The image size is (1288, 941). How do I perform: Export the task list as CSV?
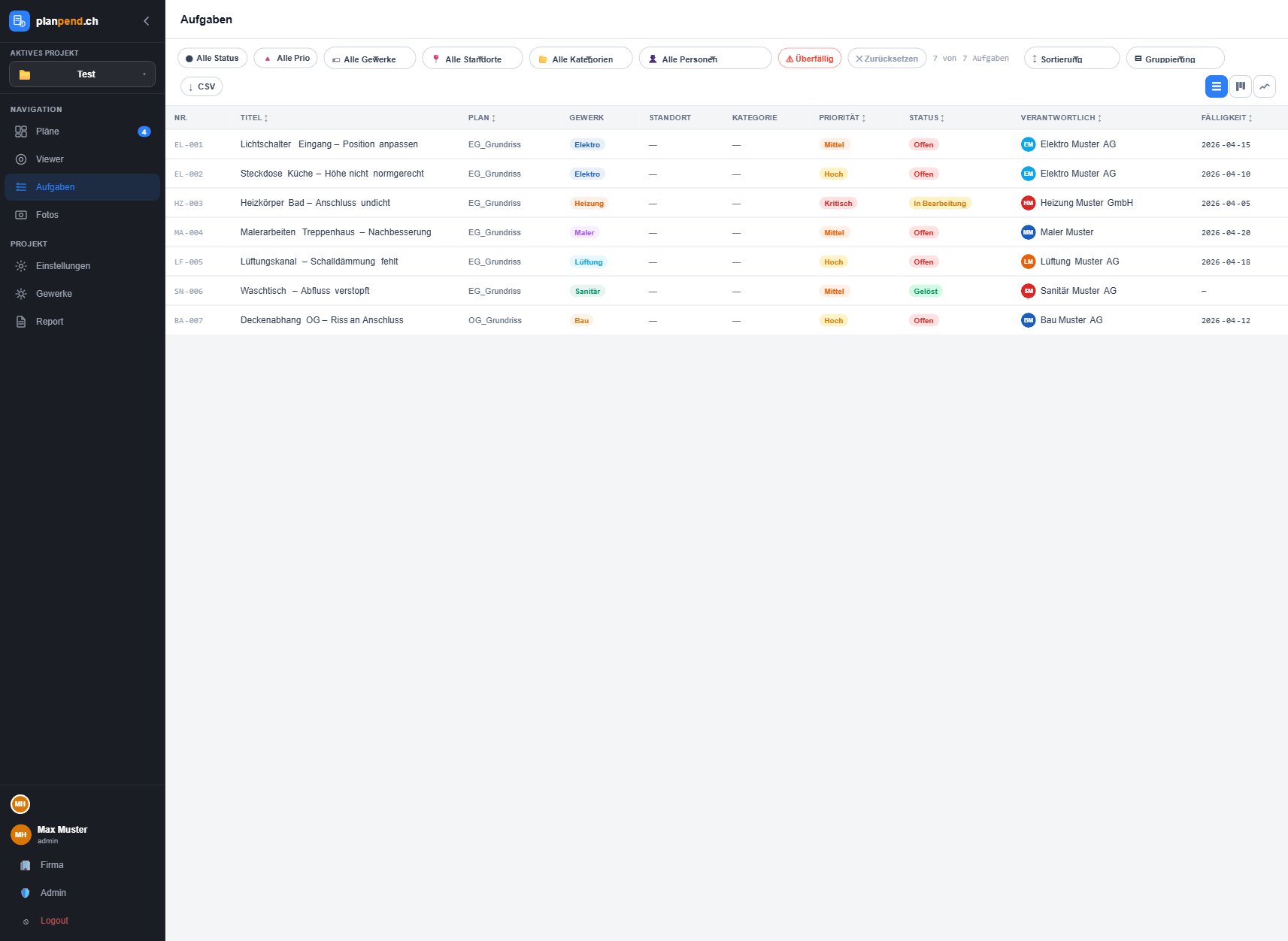pos(202,86)
